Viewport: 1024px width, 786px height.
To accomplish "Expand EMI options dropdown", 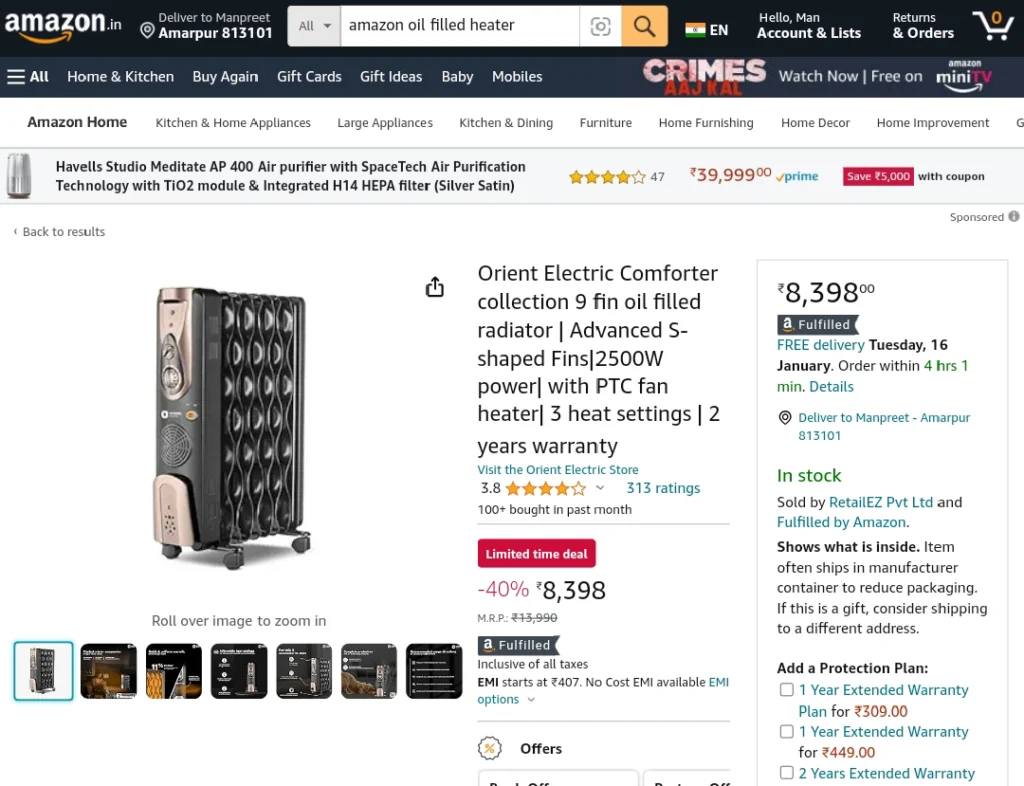I will [x=531, y=699].
